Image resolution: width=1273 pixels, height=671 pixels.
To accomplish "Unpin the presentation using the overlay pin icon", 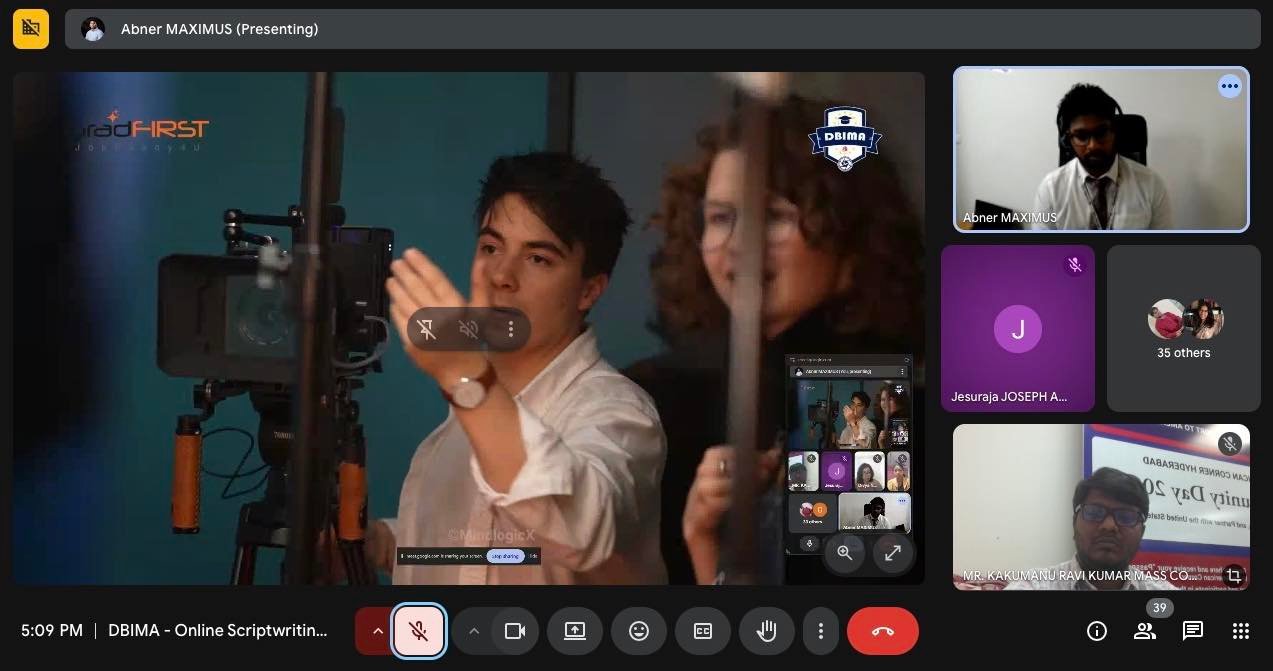I will point(427,329).
